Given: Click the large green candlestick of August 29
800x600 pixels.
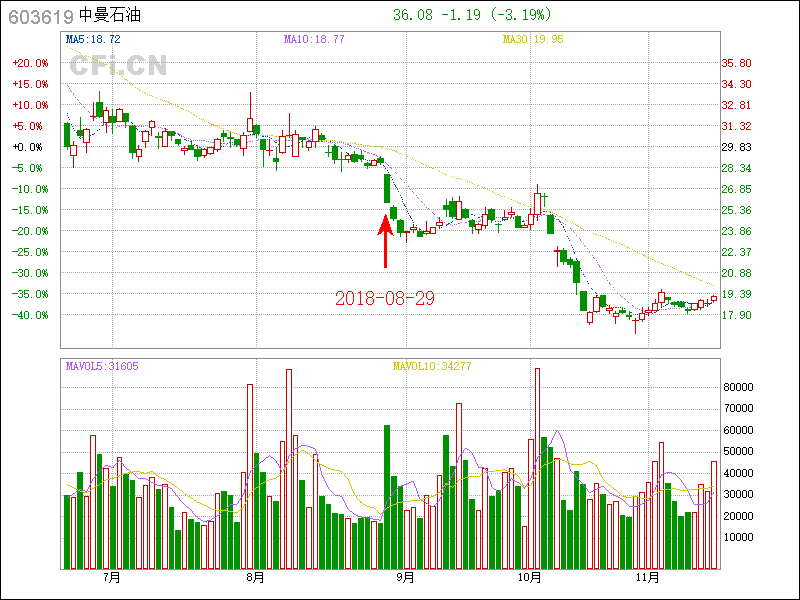Looking at the screenshot, I should coord(387,188).
